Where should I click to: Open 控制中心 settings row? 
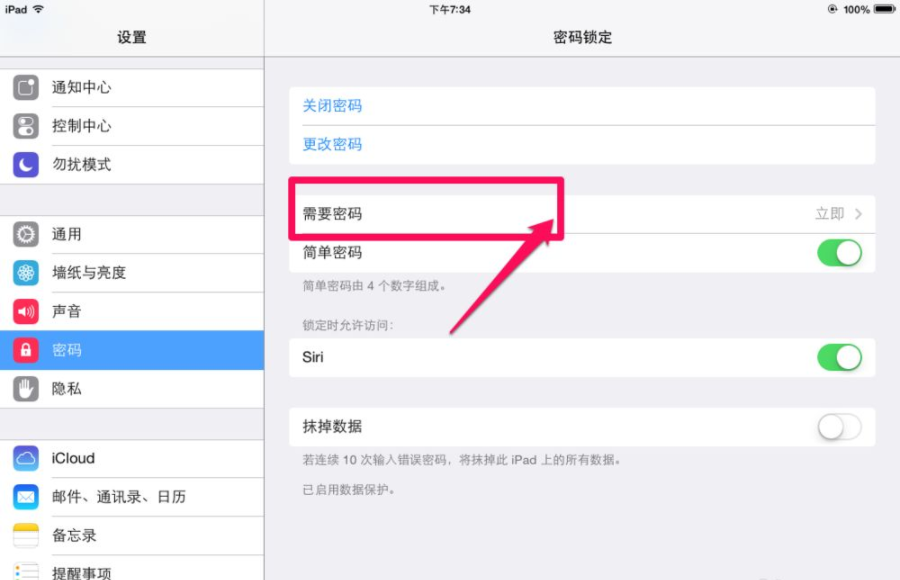[132, 126]
